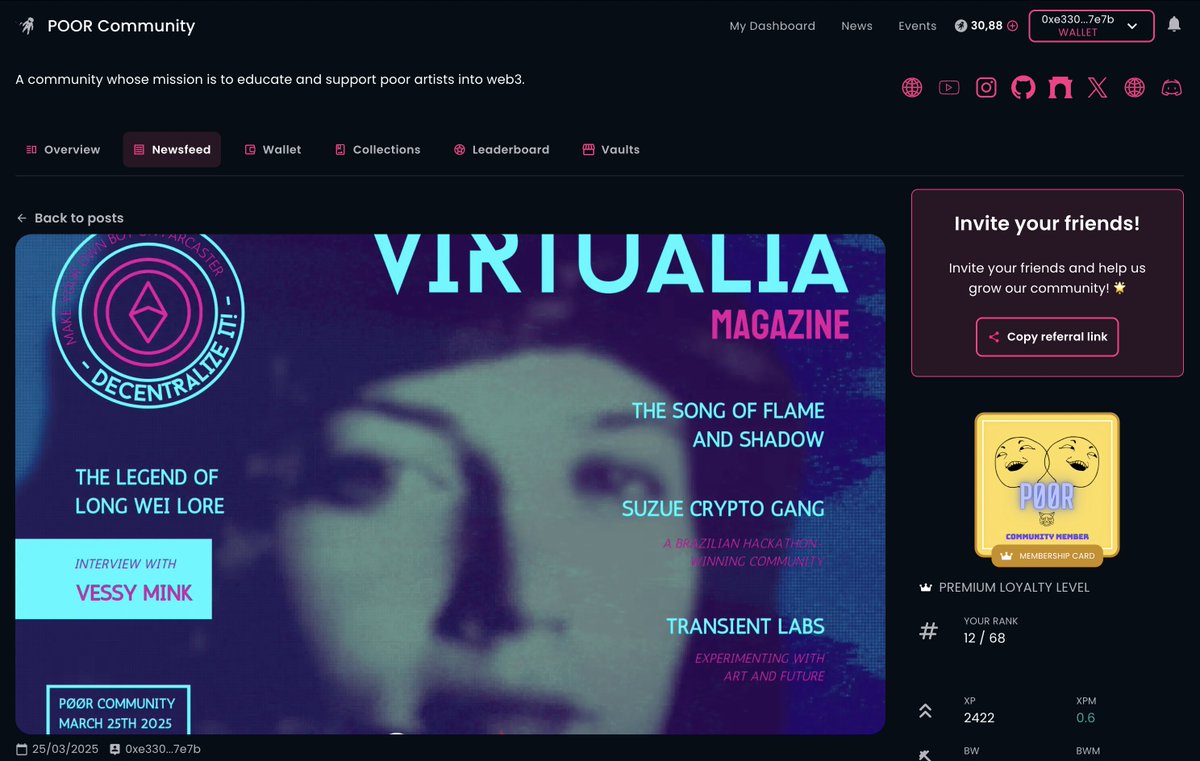Click the POOR Community title
This screenshot has height=761, width=1200.
(121, 26)
